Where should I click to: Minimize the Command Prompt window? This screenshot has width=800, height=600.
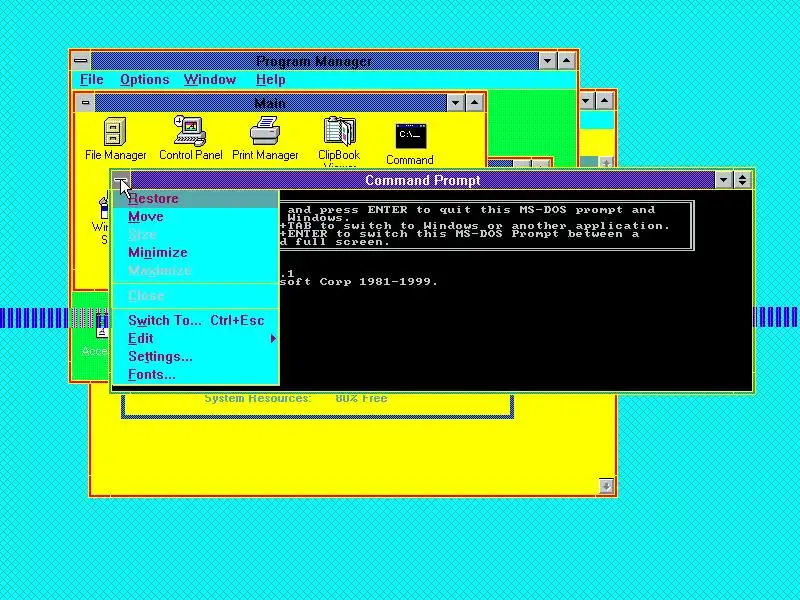pos(723,180)
